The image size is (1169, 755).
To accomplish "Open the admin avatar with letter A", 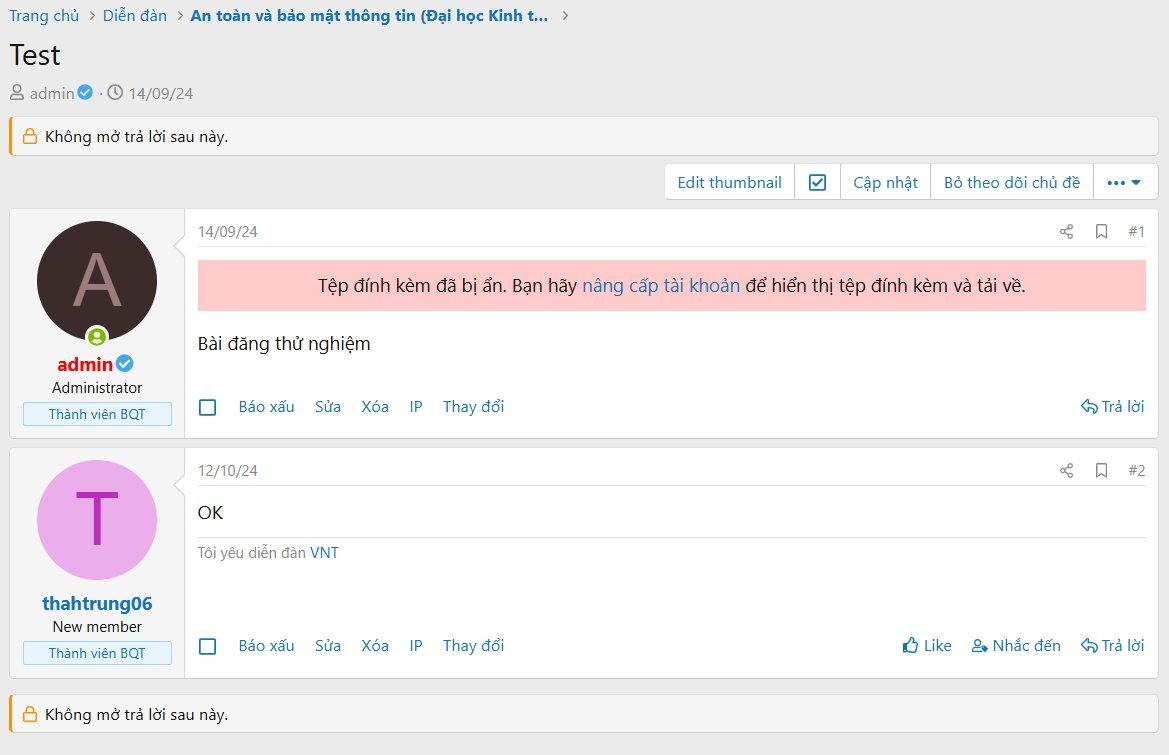I will [x=97, y=281].
